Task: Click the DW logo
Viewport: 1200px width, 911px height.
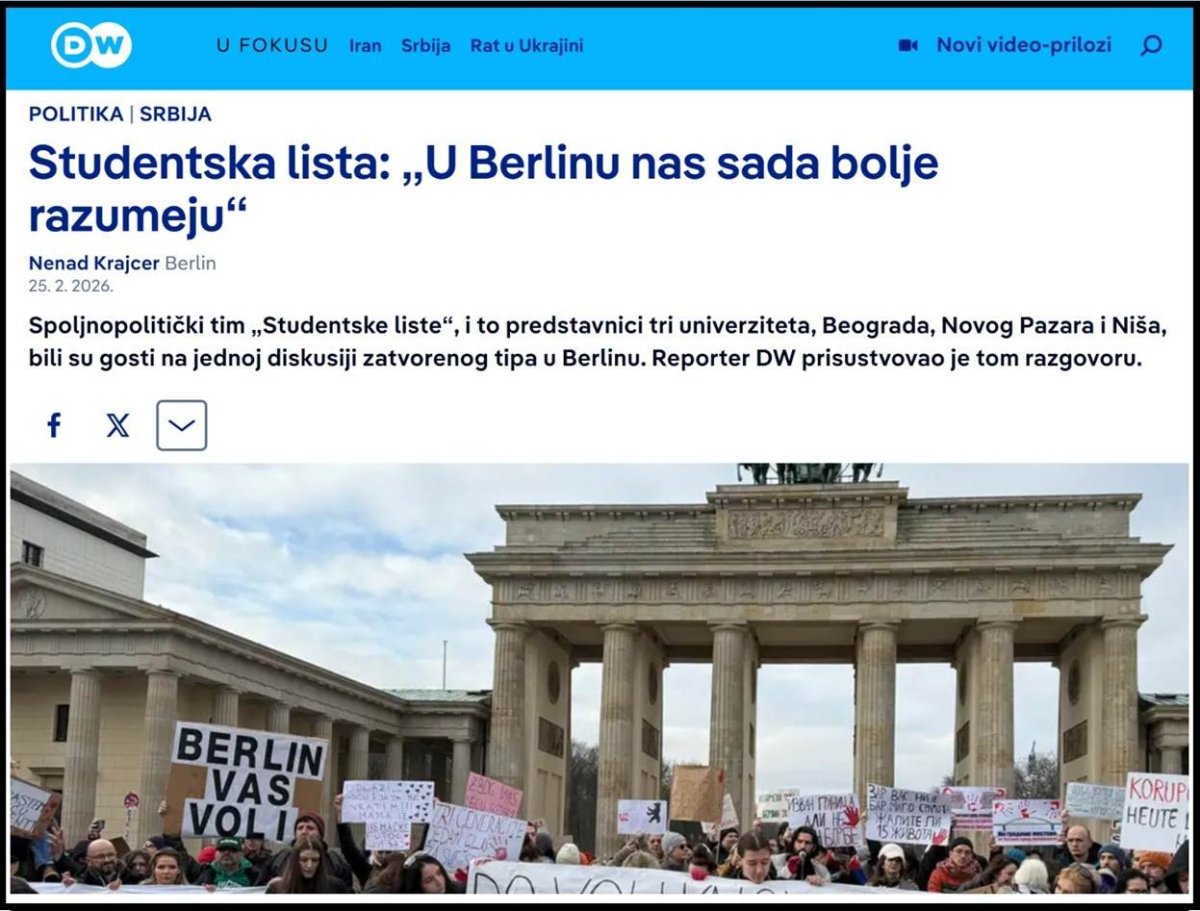Action: click(x=91, y=45)
